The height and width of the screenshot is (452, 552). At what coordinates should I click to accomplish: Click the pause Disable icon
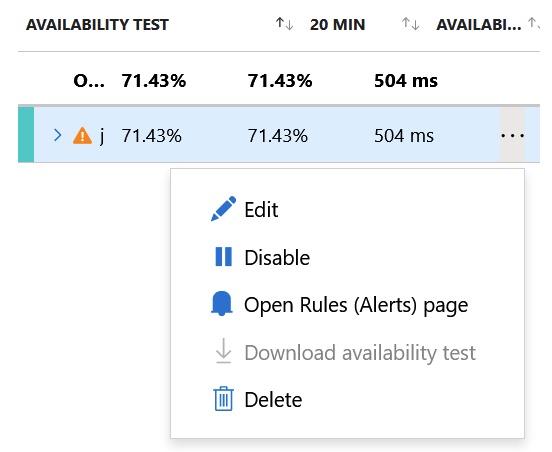tap(223, 257)
